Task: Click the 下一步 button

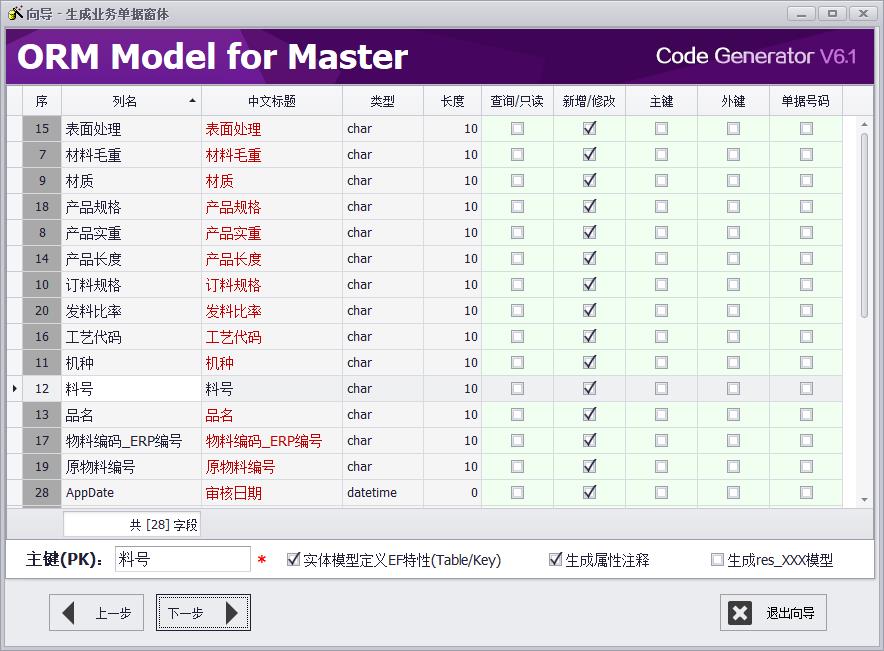Action: [x=203, y=613]
